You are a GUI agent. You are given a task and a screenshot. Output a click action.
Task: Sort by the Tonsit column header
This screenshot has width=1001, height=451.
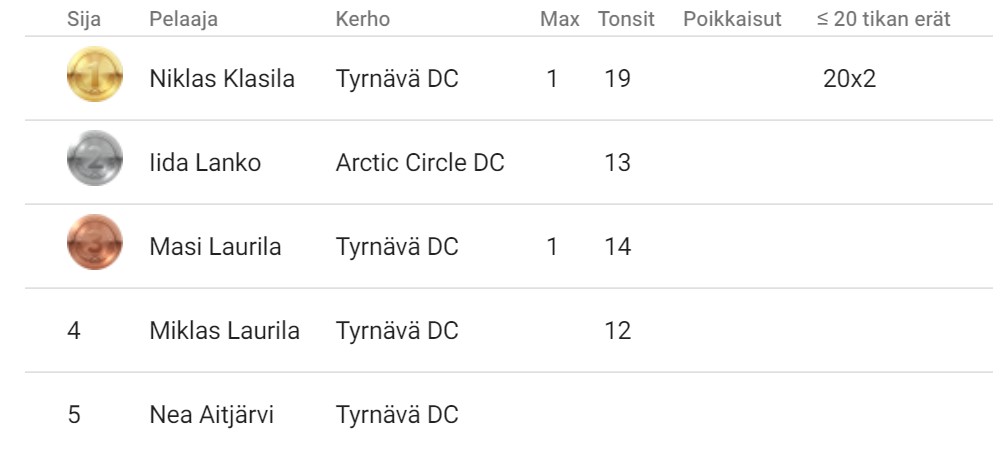[626, 19]
